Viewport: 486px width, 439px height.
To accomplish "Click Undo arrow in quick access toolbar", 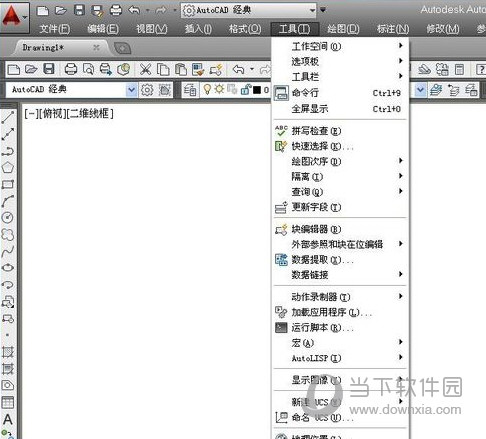I will [134, 10].
